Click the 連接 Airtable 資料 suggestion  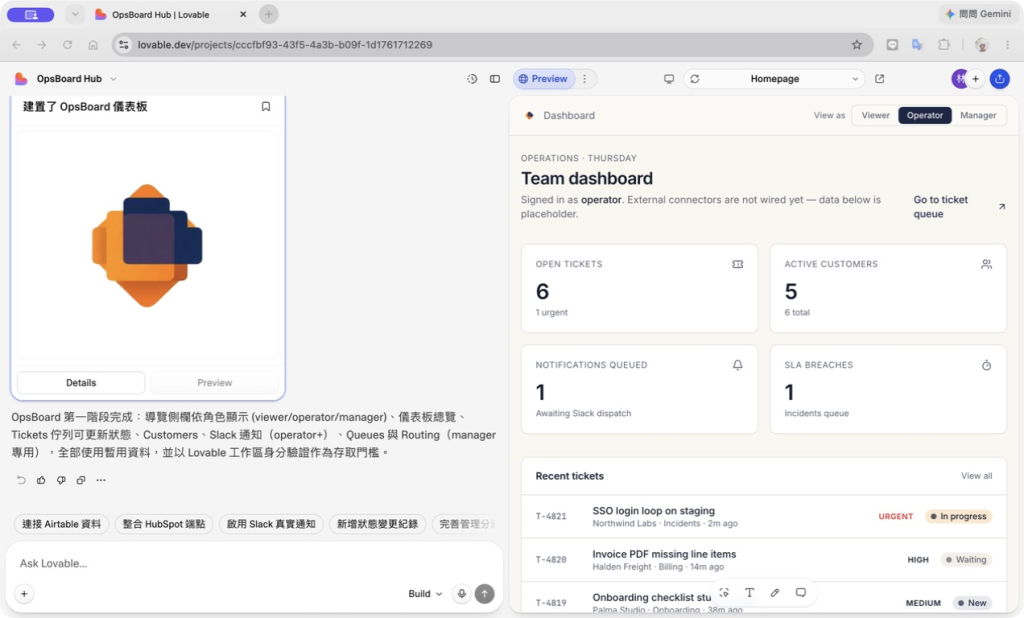coord(61,524)
